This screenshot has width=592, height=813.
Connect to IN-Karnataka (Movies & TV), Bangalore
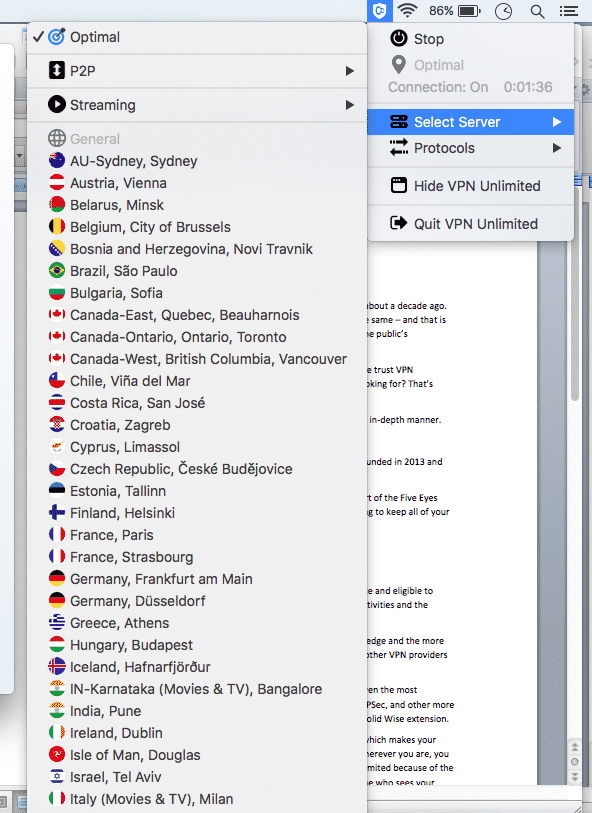pyautogui.click(x=197, y=689)
